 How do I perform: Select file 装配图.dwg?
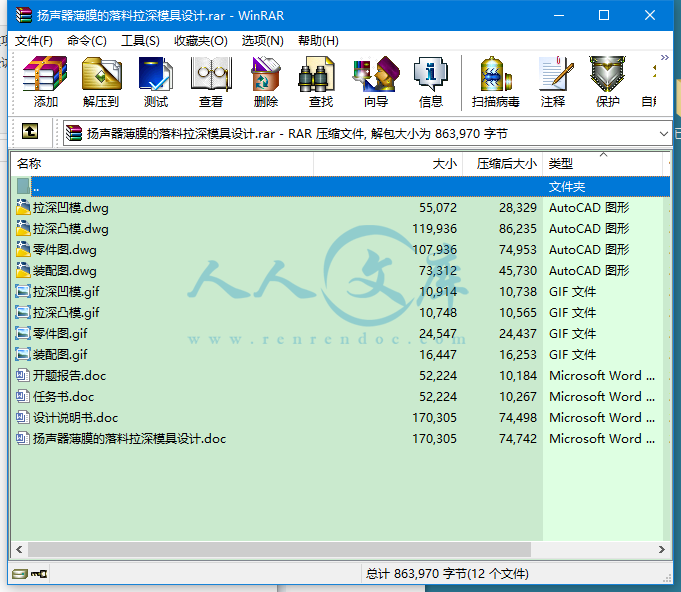point(341,271)
